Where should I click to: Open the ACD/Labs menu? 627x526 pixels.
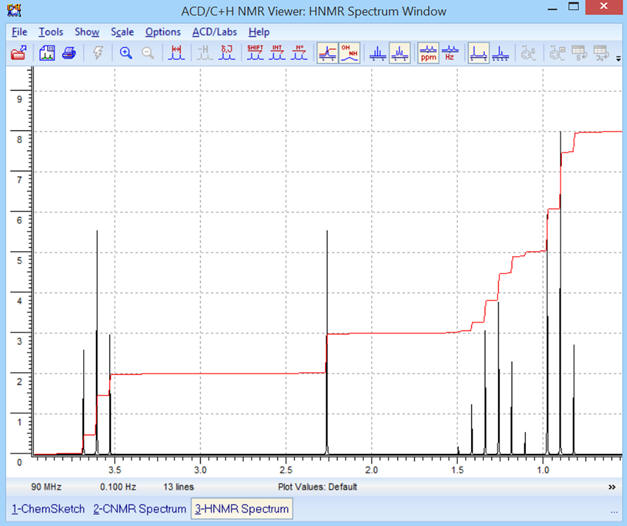coord(214,32)
